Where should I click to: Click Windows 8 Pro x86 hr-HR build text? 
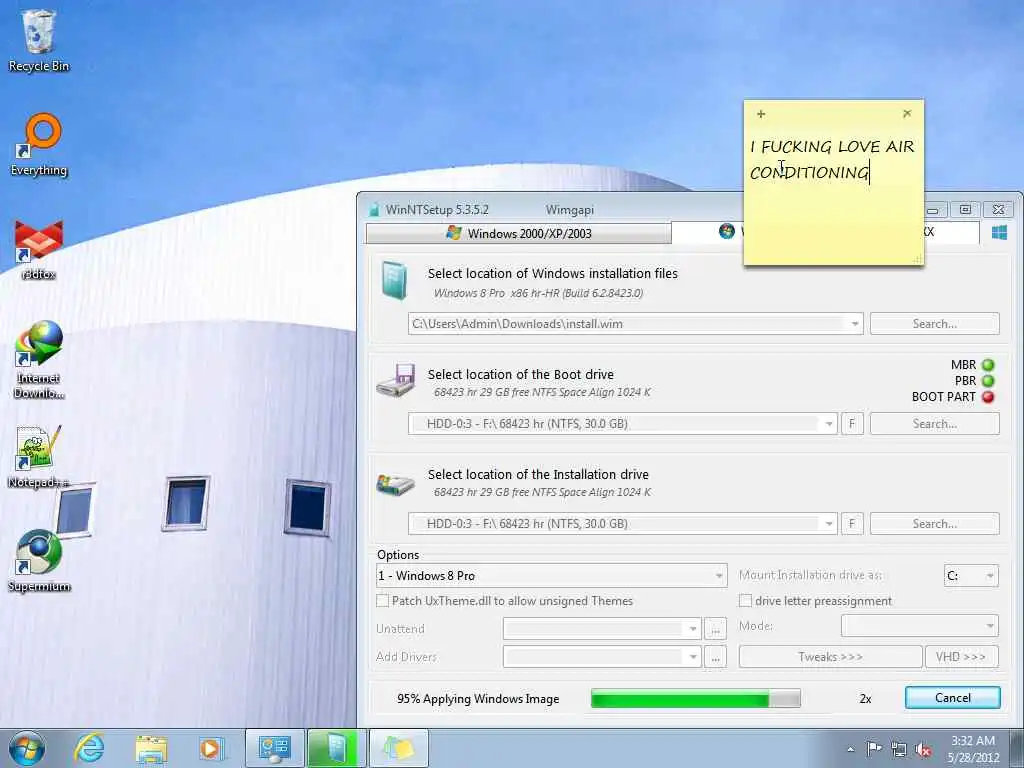538,293
